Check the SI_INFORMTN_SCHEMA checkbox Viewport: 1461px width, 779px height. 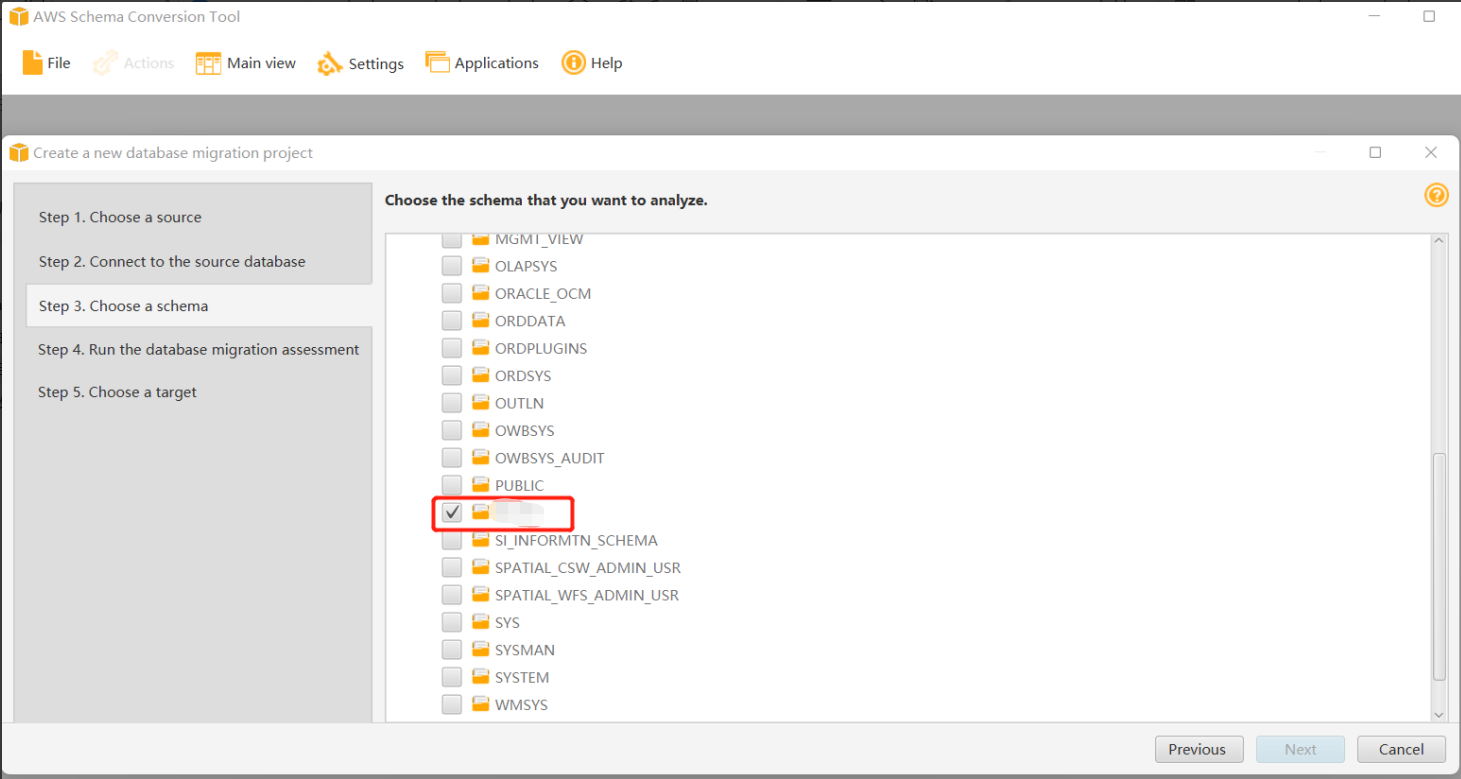452,540
